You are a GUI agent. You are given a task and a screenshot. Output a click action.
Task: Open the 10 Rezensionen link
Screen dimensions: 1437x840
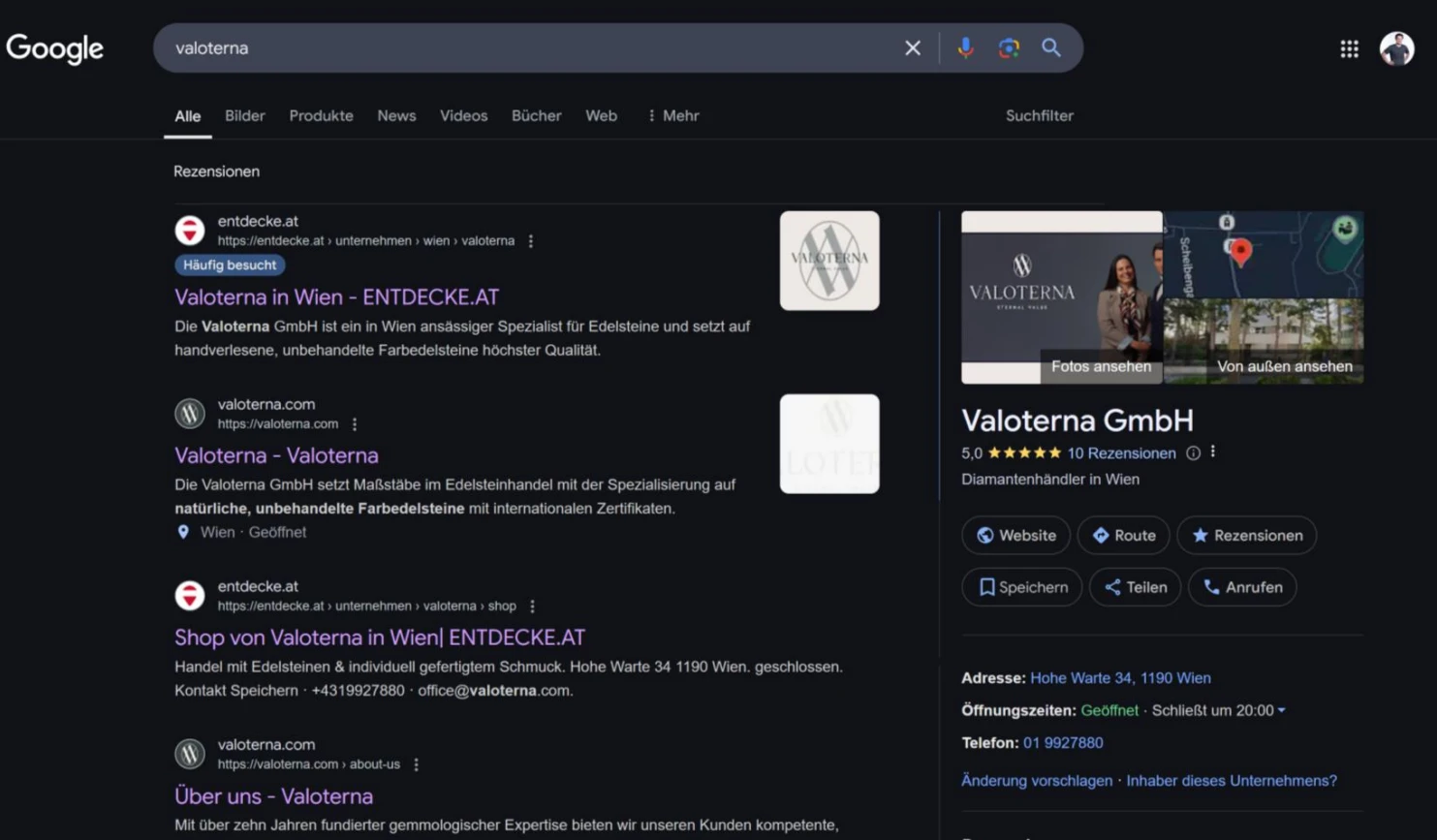pos(1121,453)
